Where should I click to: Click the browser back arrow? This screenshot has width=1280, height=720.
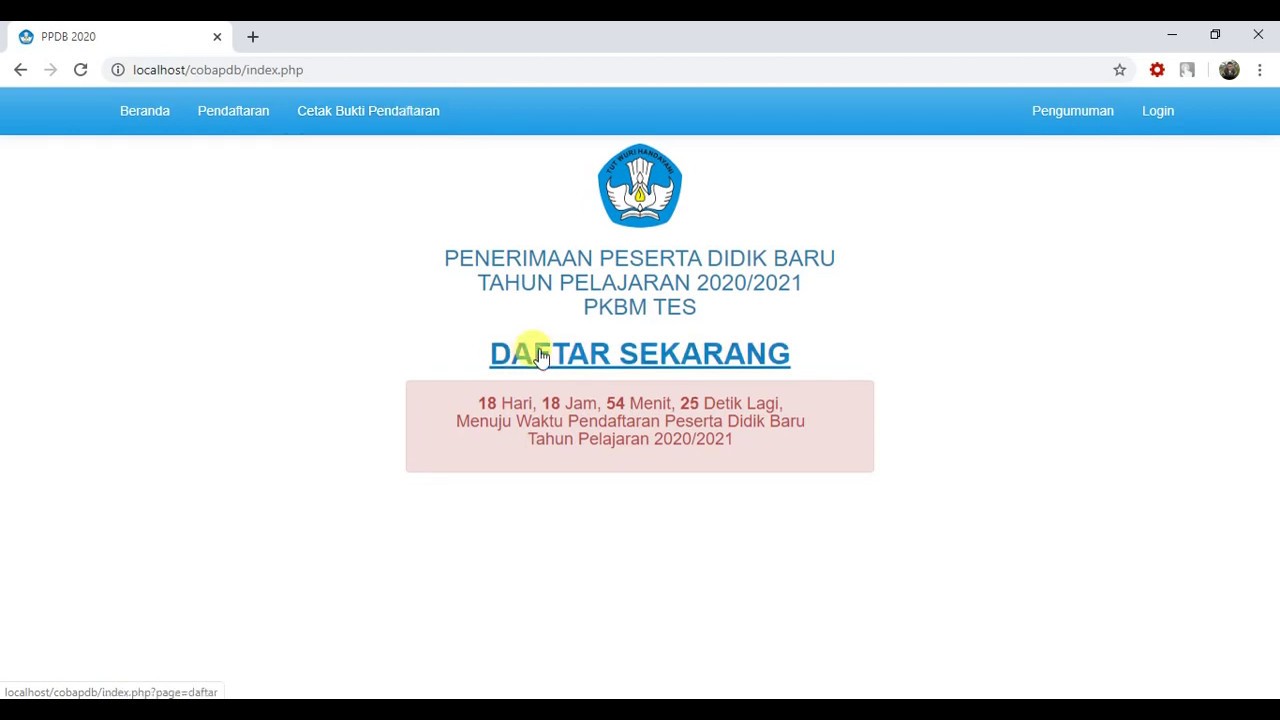coord(20,70)
